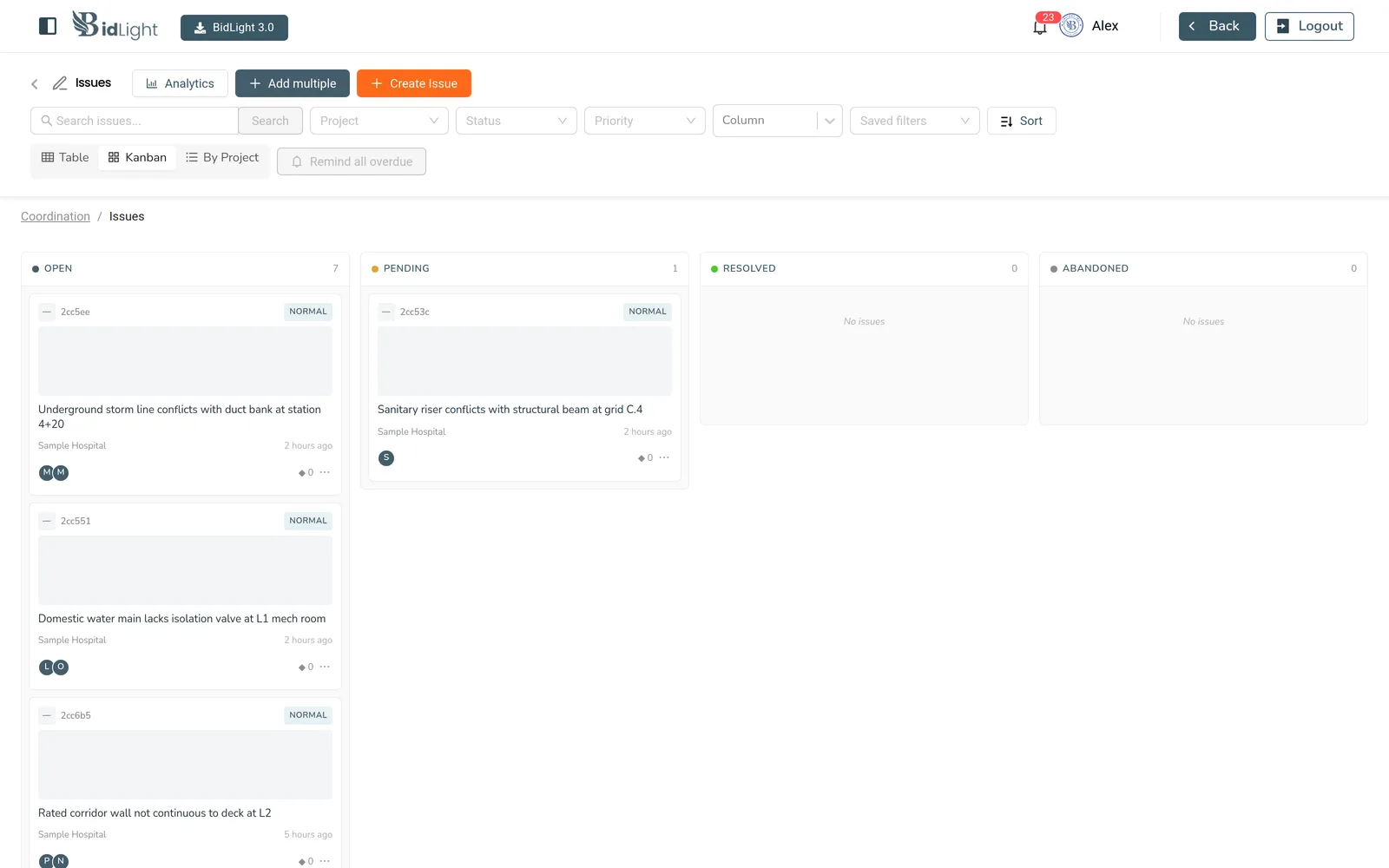
Task: Click the dash icon on card 2cc5ee
Action: (47, 312)
